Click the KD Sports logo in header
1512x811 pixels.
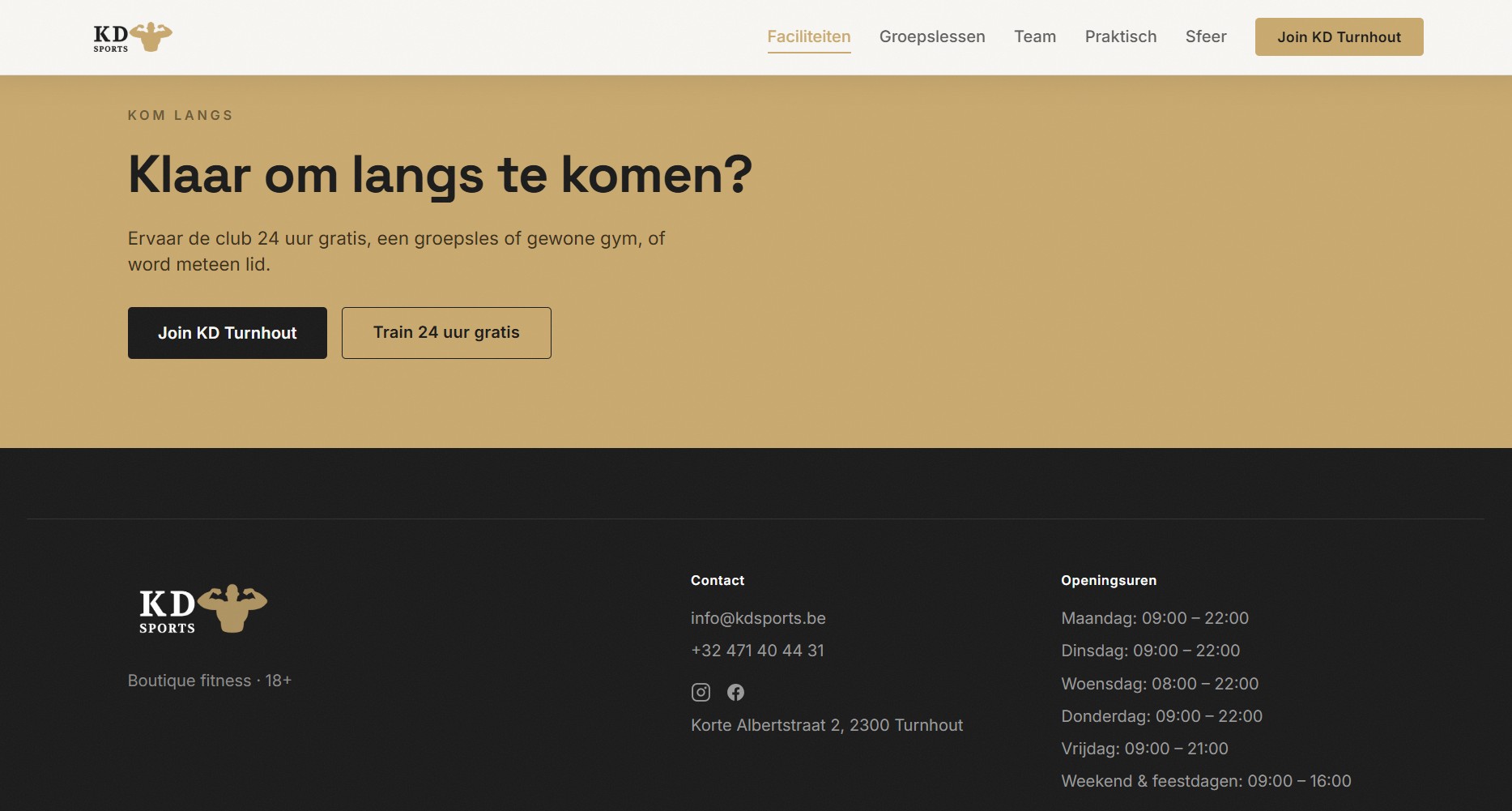pos(133,37)
